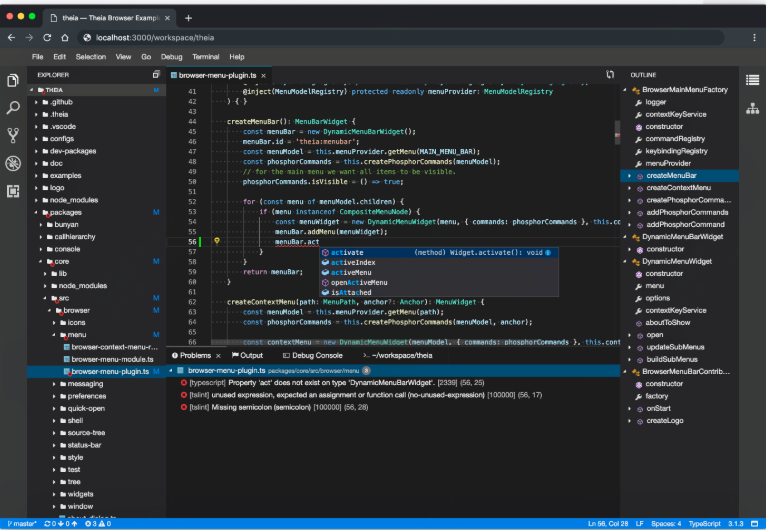The width and height of the screenshot is (766, 530).
Task: Switch to the Debug Console tab
Action: (316, 355)
